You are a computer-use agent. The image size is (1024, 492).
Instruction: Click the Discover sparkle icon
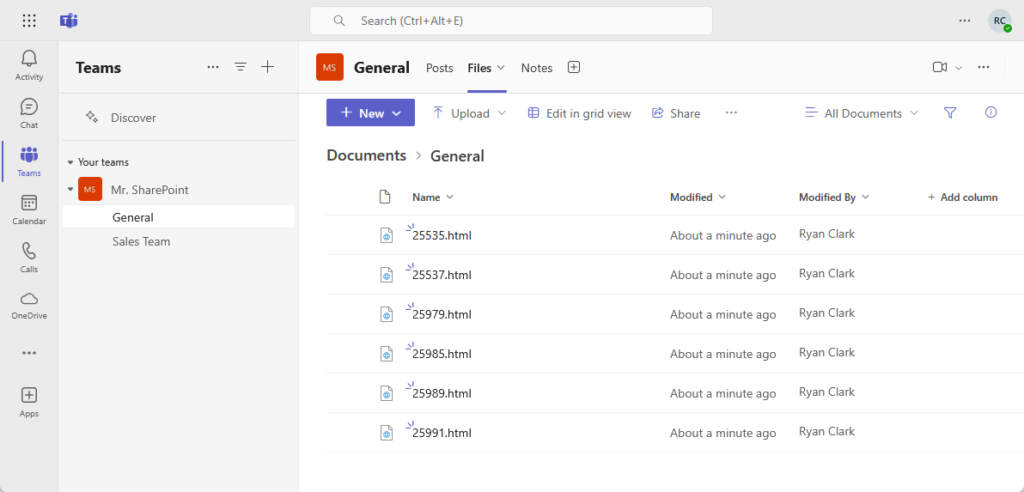[x=91, y=117]
